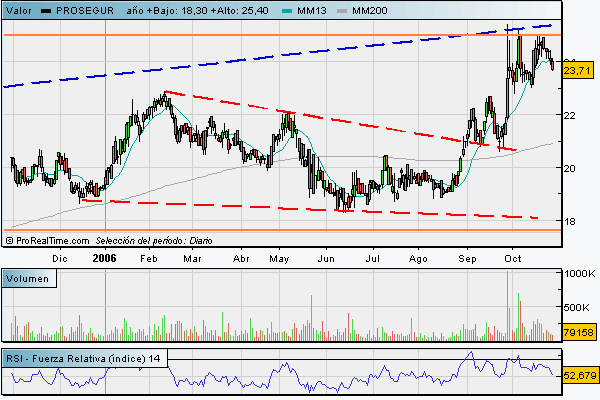This screenshot has height=400, width=600.
Task: Click the Valor header label
Action: tap(18, 11)
